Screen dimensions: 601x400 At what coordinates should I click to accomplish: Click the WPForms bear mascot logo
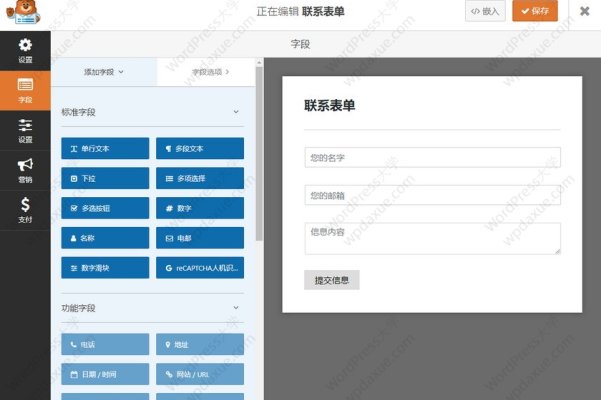[x=23, y=14]
